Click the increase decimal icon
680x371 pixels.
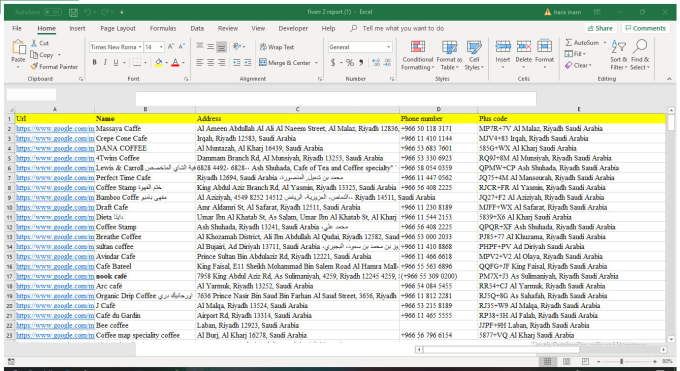pyautogui.click(x=376, y=62)
